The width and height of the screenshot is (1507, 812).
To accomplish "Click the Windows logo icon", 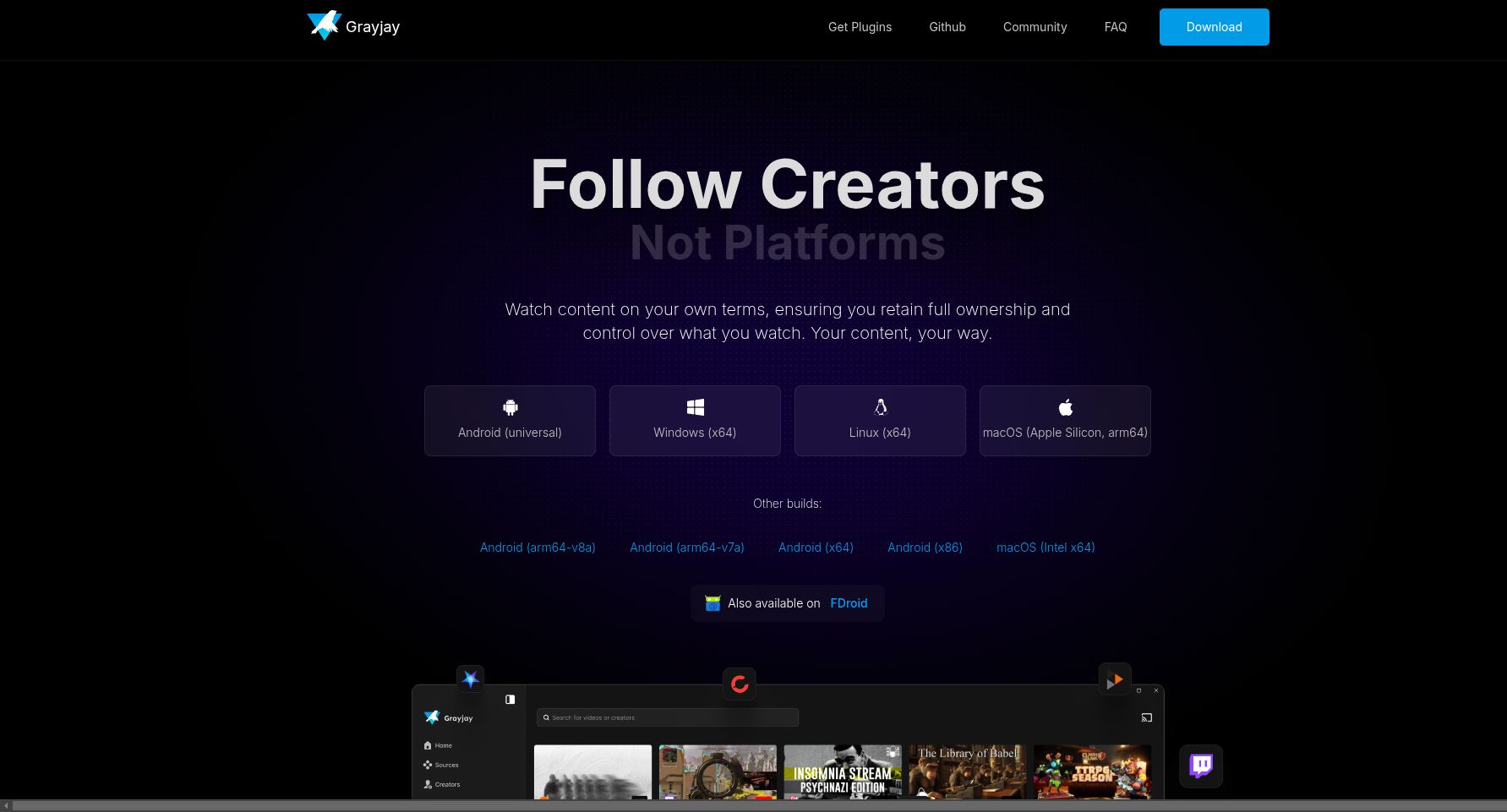I will [695, 407].
